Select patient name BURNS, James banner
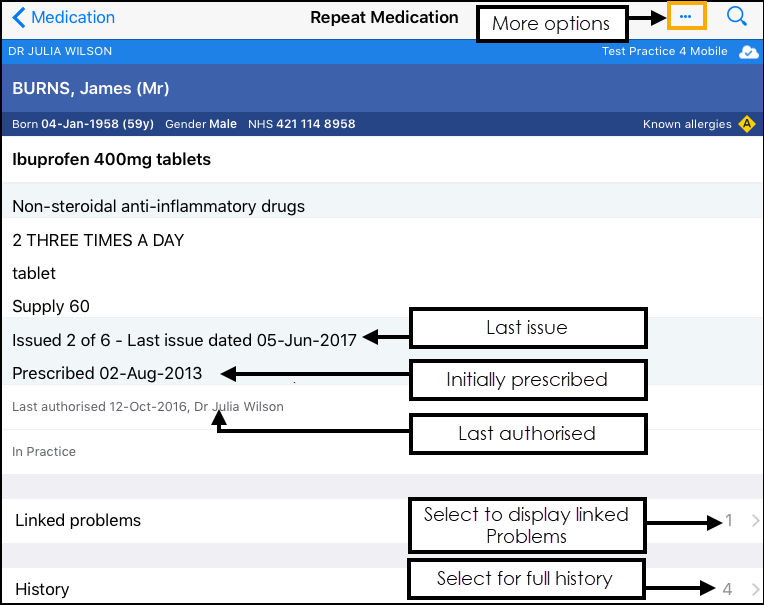 [91, 88]
